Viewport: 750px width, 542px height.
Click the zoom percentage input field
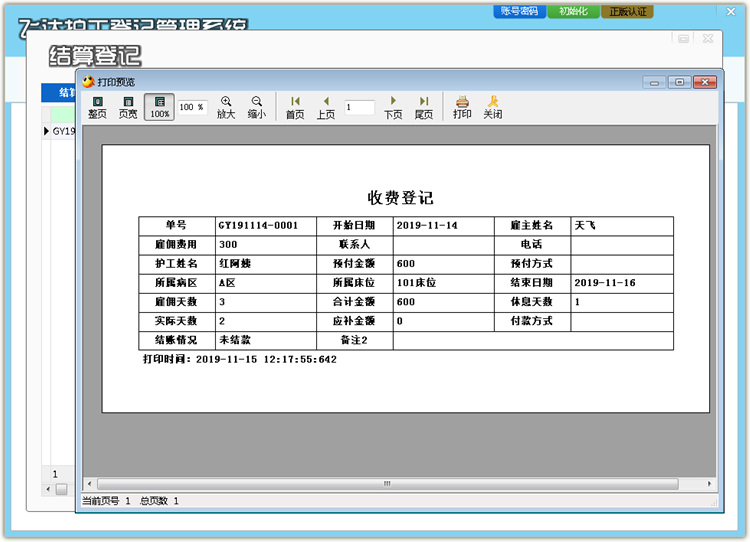point(192,107)
